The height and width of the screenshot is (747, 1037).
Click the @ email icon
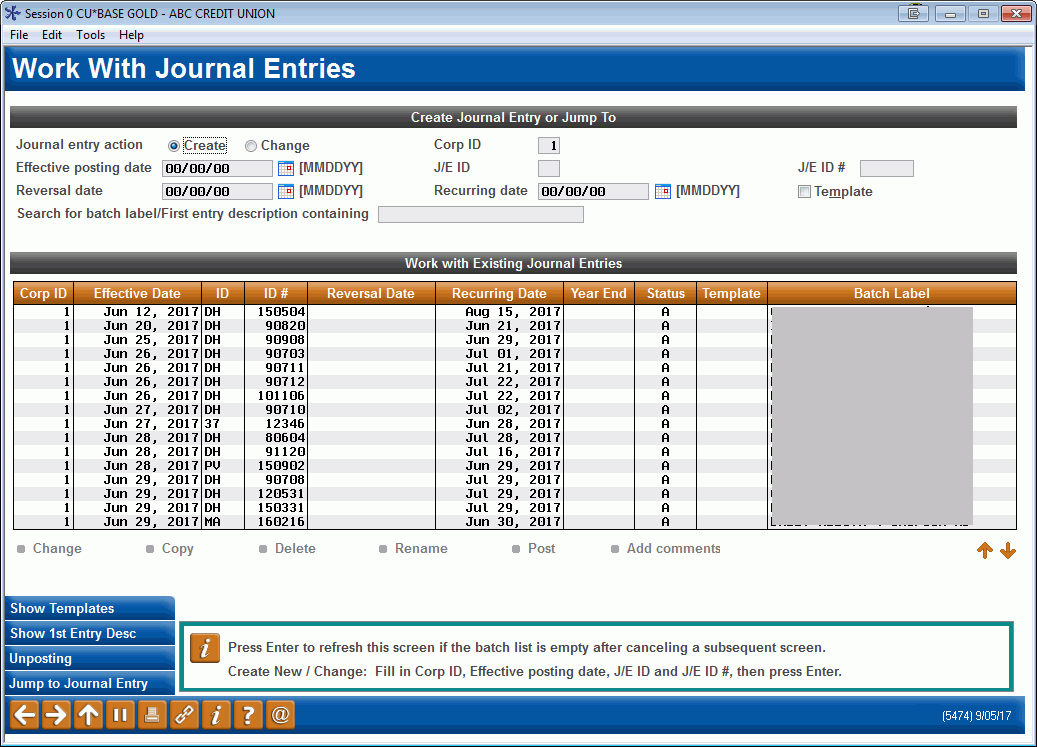pyautogui.click(x=280, y=715)
